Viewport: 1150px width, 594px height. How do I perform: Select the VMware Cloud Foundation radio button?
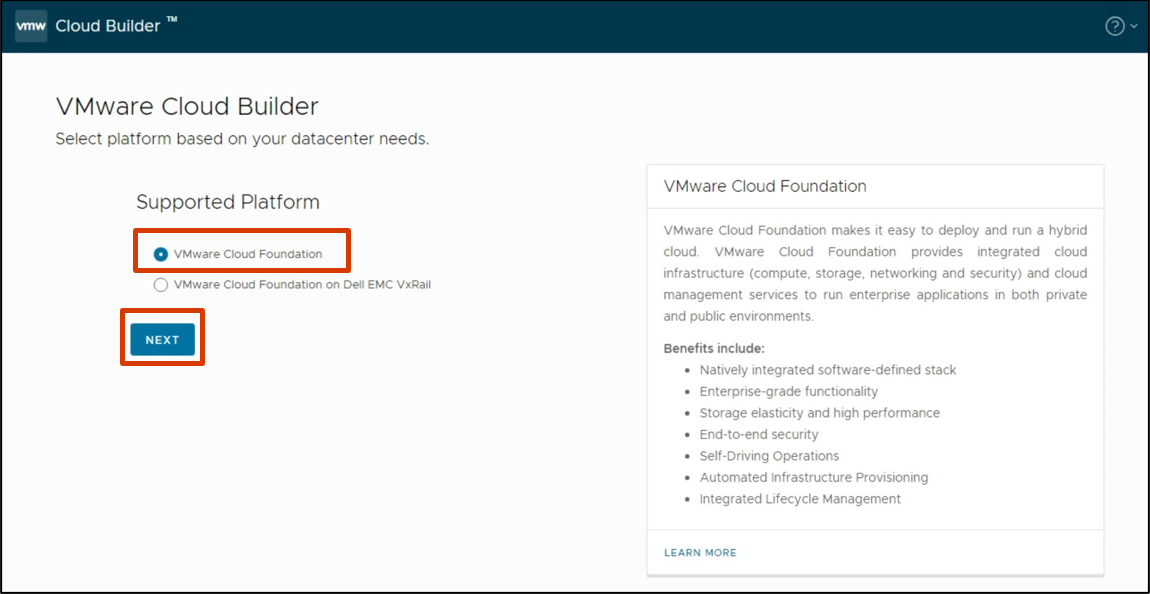tap(161, 254)
